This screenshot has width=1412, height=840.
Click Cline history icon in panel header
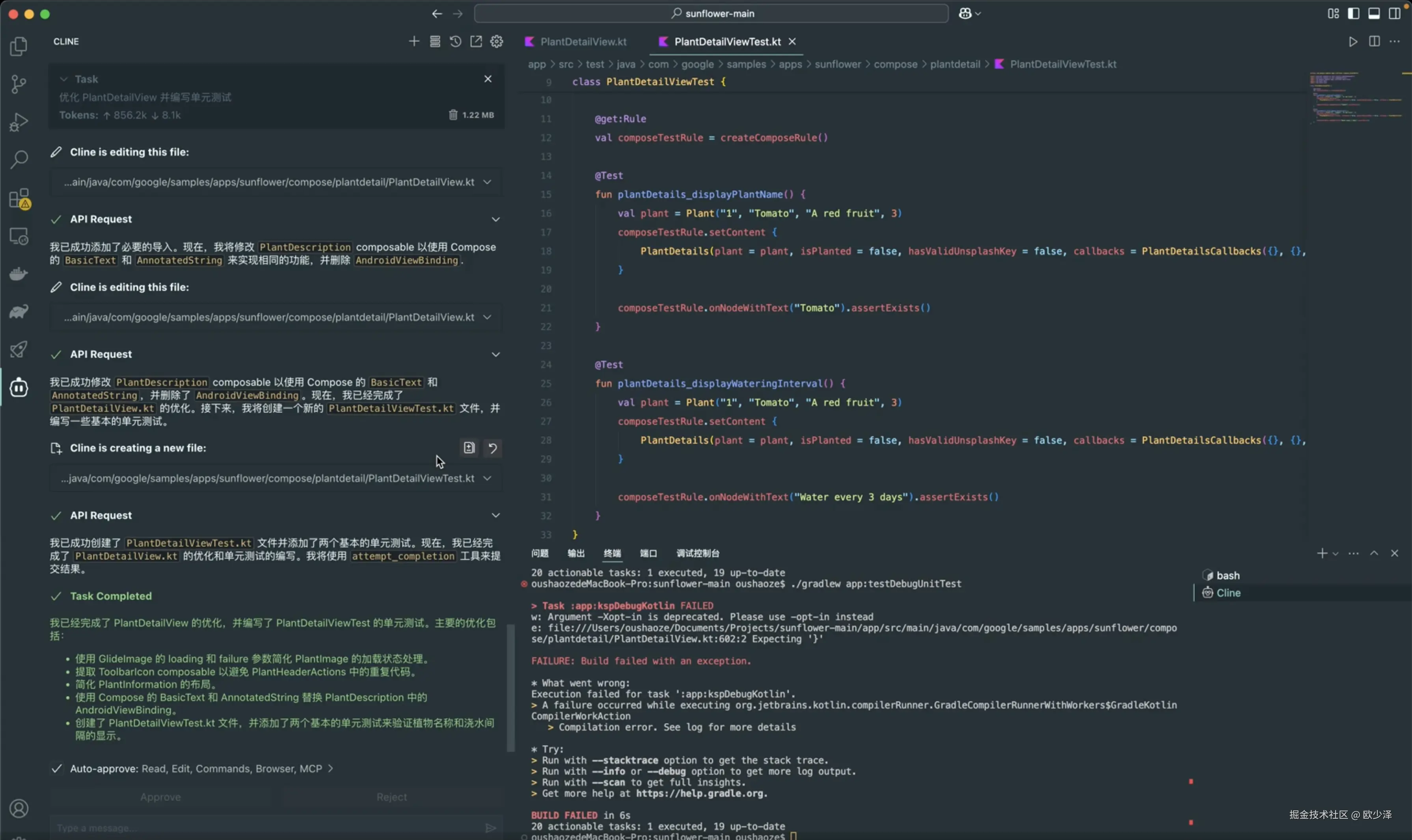[x=455, y=41]
